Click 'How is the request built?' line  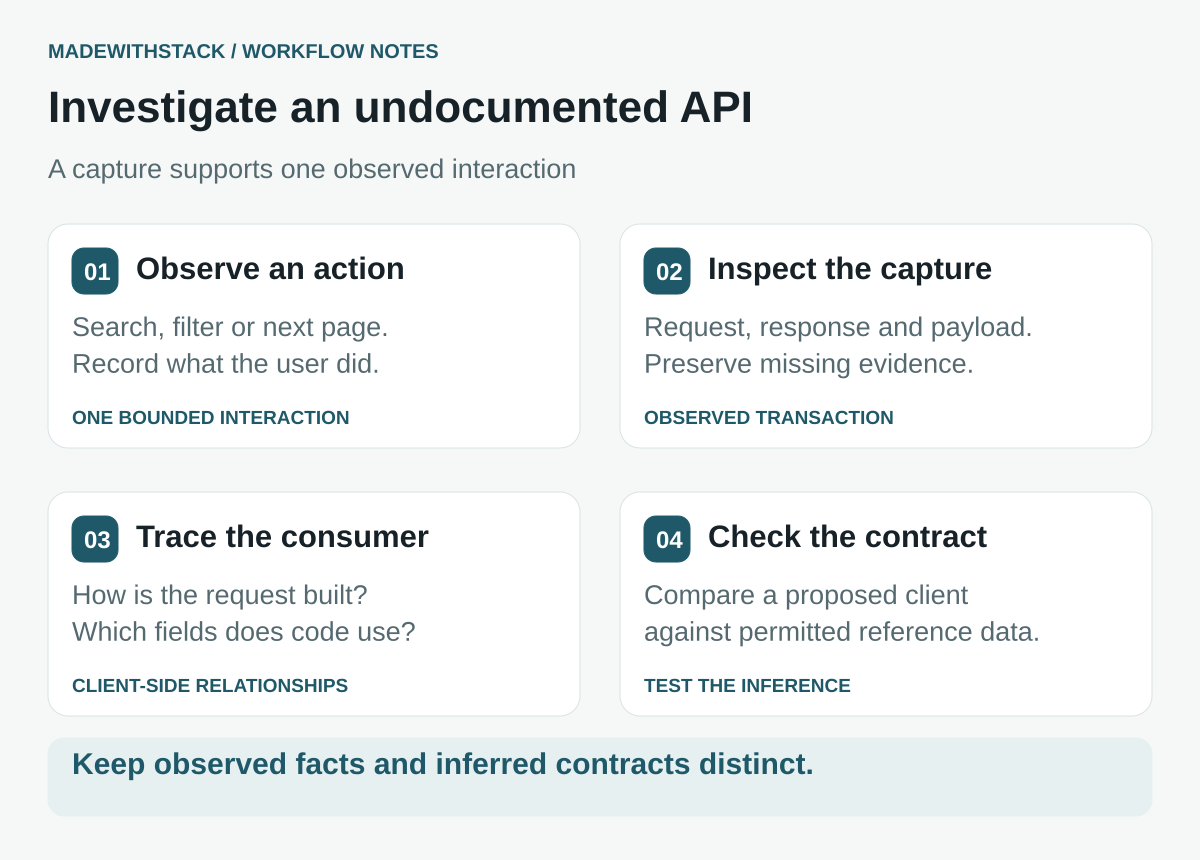pos(220,595)
